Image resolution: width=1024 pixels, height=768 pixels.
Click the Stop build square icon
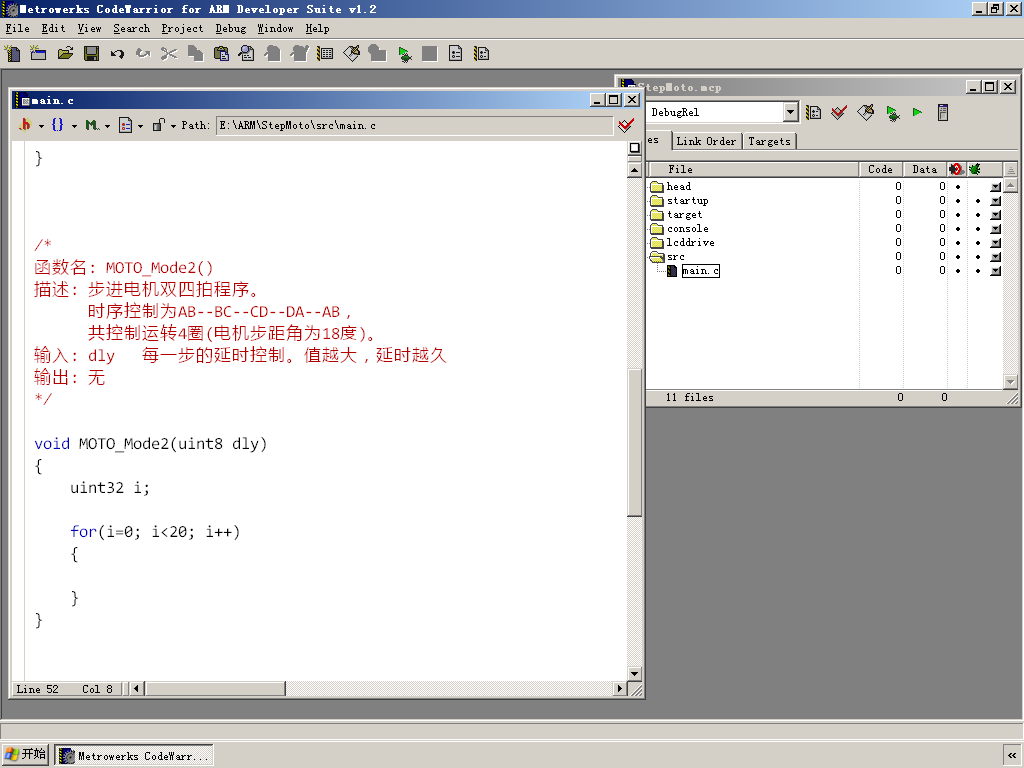[430, 54]
